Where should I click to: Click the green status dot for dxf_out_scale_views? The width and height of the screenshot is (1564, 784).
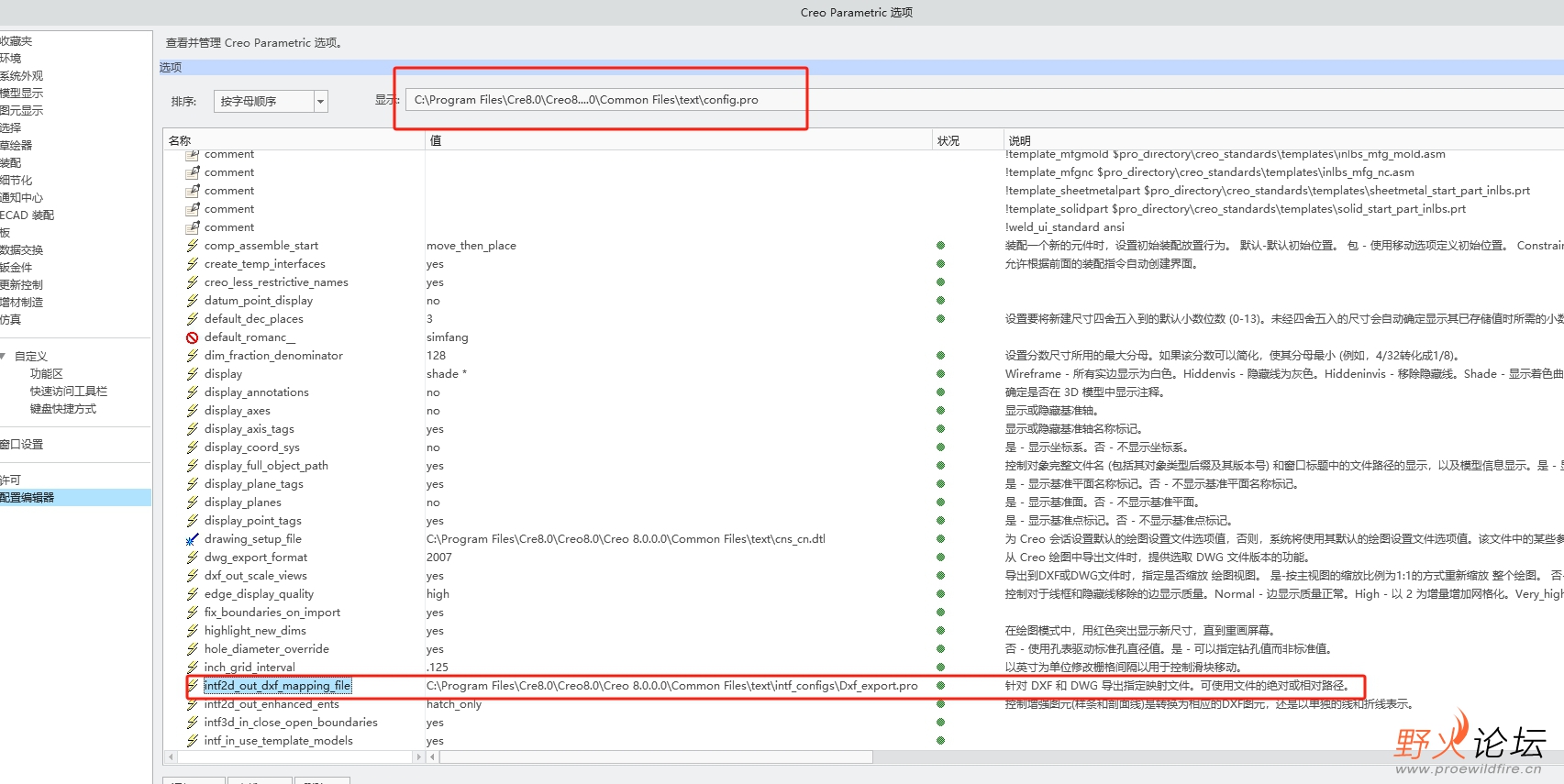[x=940, y=576]
